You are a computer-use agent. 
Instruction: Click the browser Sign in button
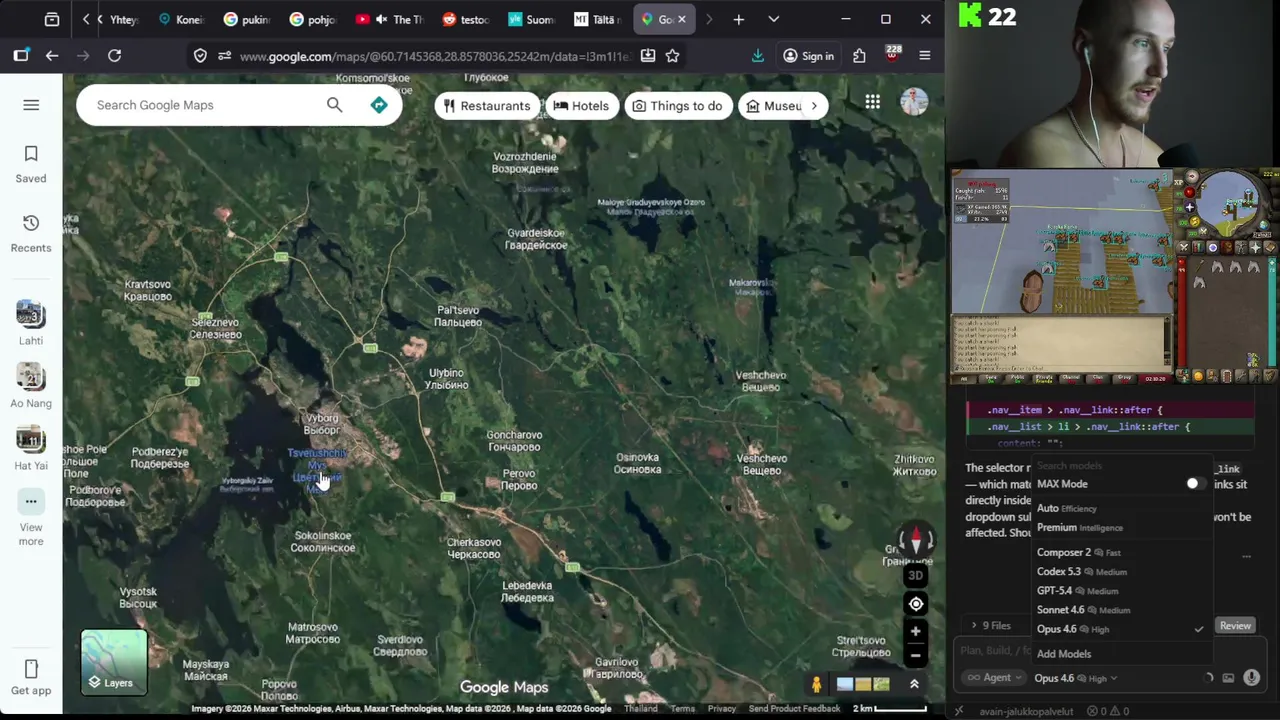[x=808, y=56]
